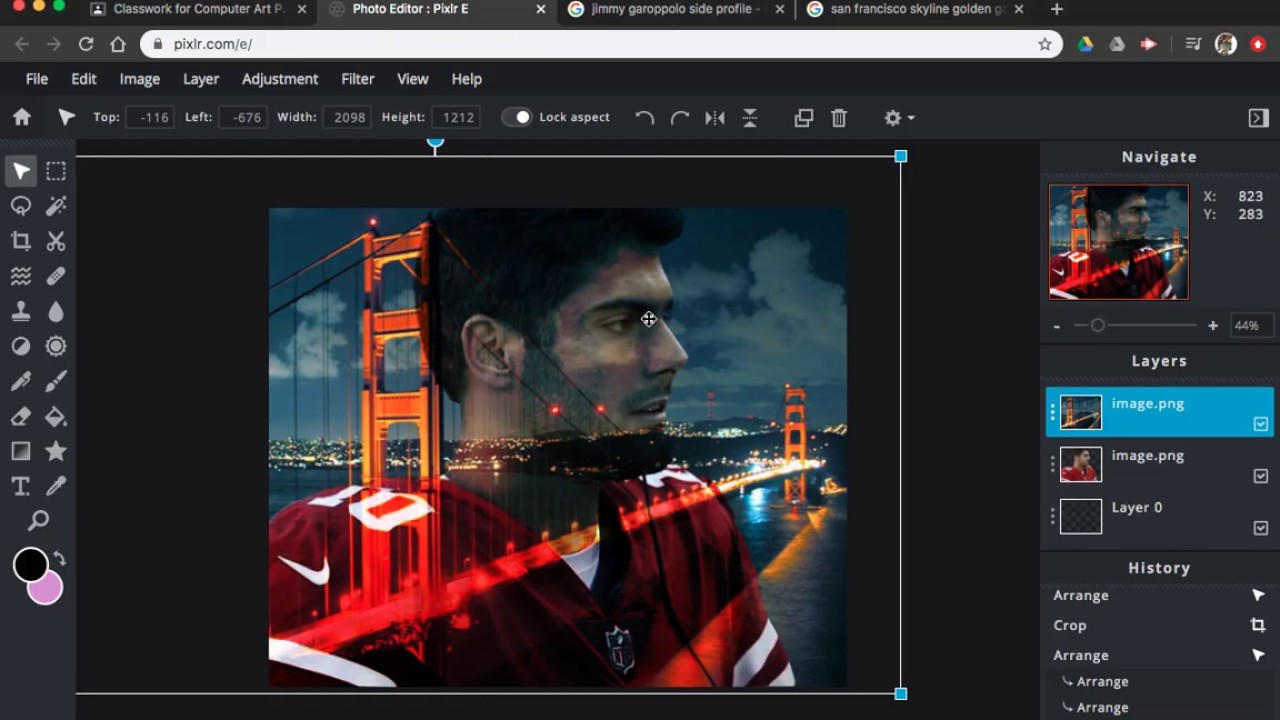The height and width of the screenshot is (720, 1280).
Task: Pick the Paint Bucket fill tool
Action: [56, 416]
